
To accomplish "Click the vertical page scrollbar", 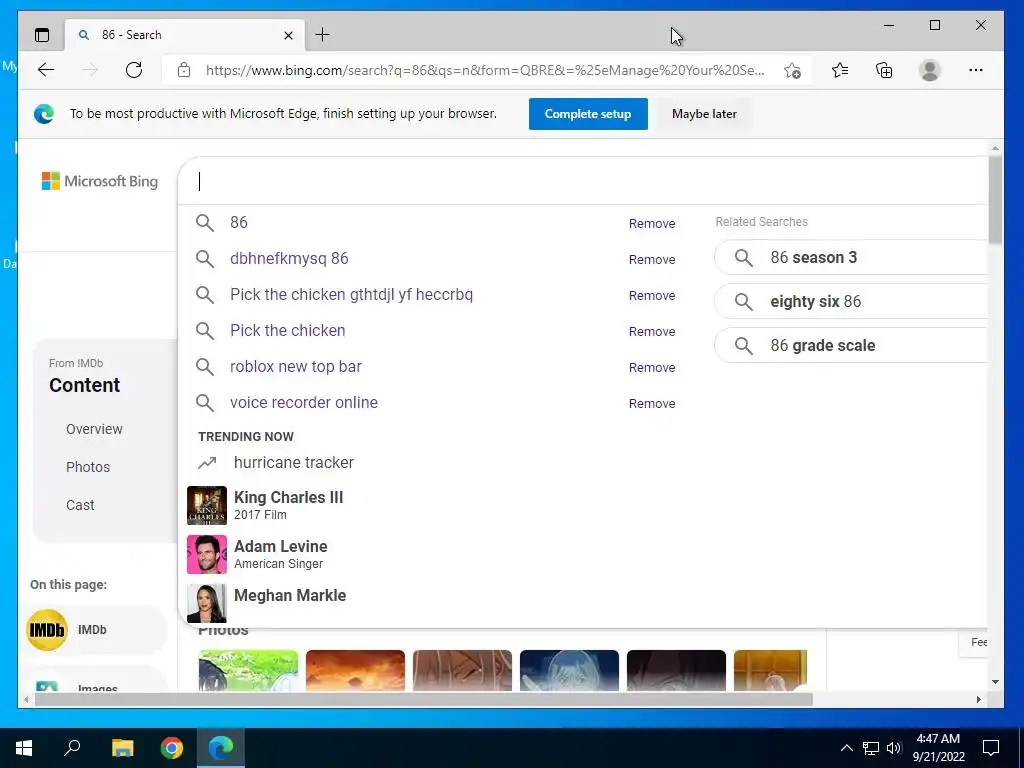I will [x=995, y=200].
